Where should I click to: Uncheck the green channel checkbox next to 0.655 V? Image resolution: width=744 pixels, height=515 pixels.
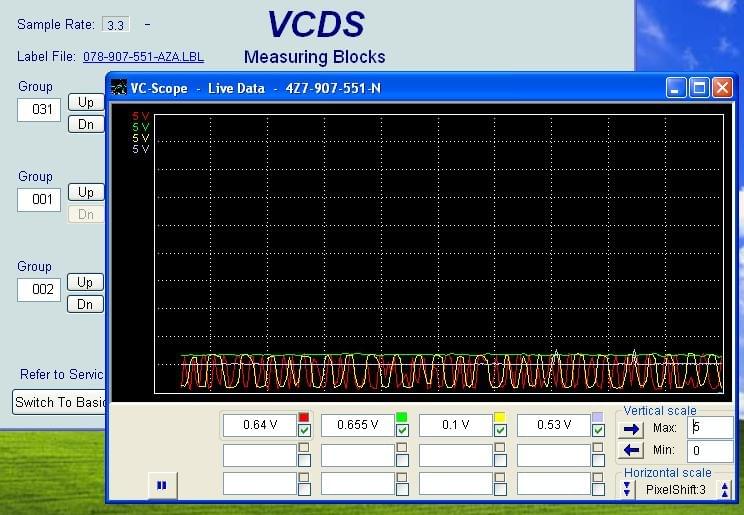402,431
